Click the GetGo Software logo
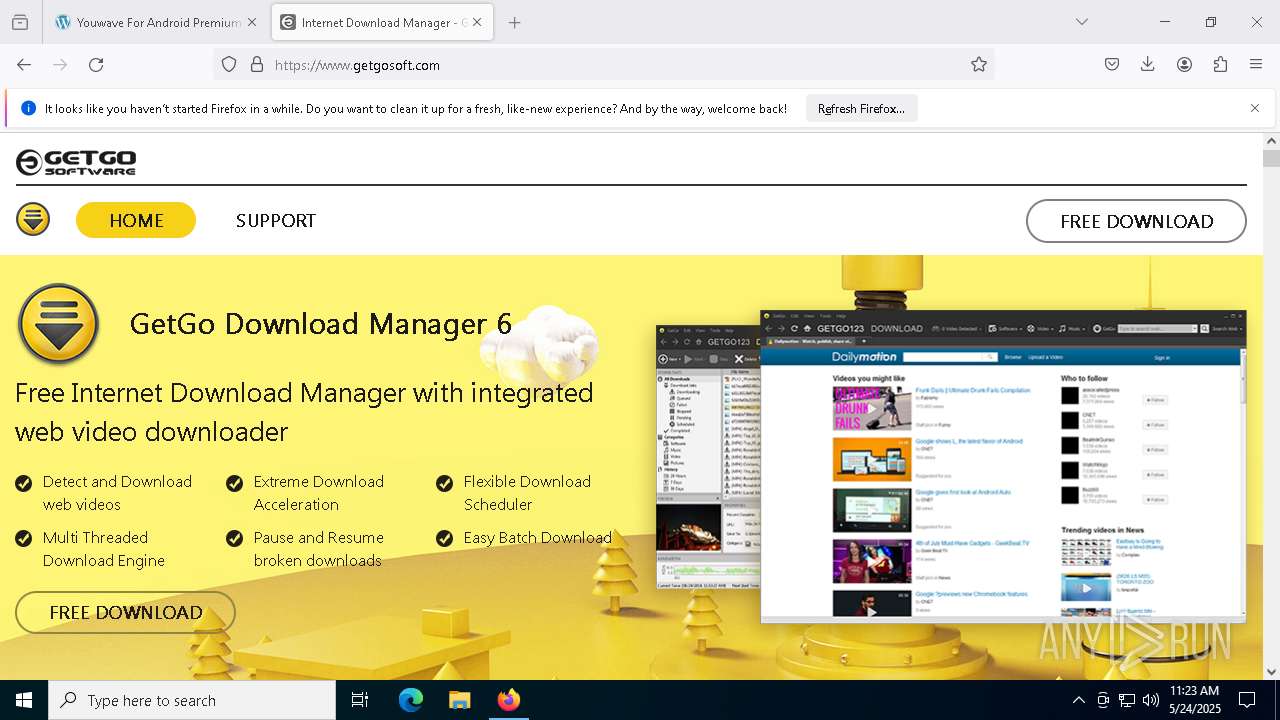 (76, 162)
